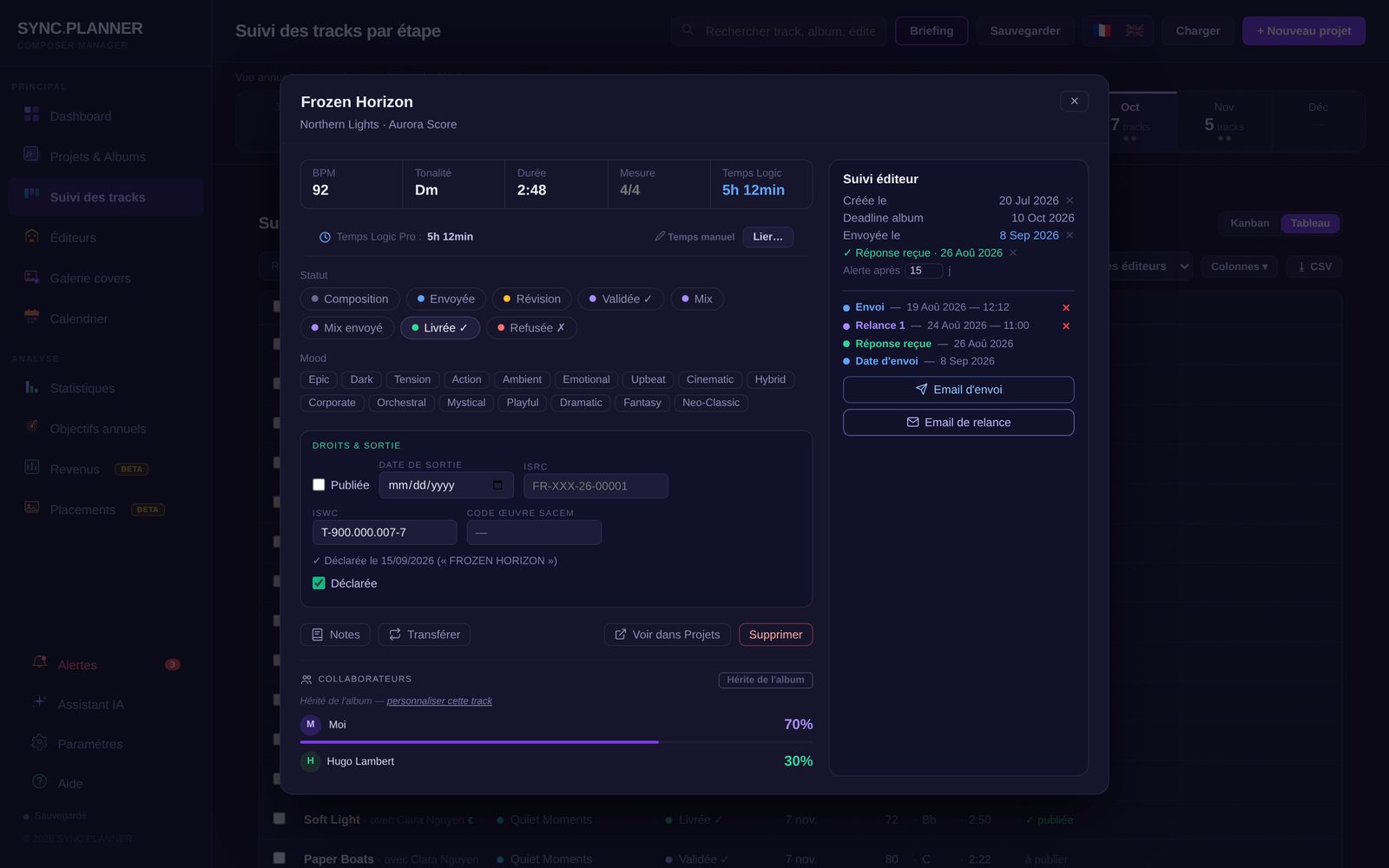Click Email de relance button
This screenshot has width=1389, height=868.
point(958,423)
